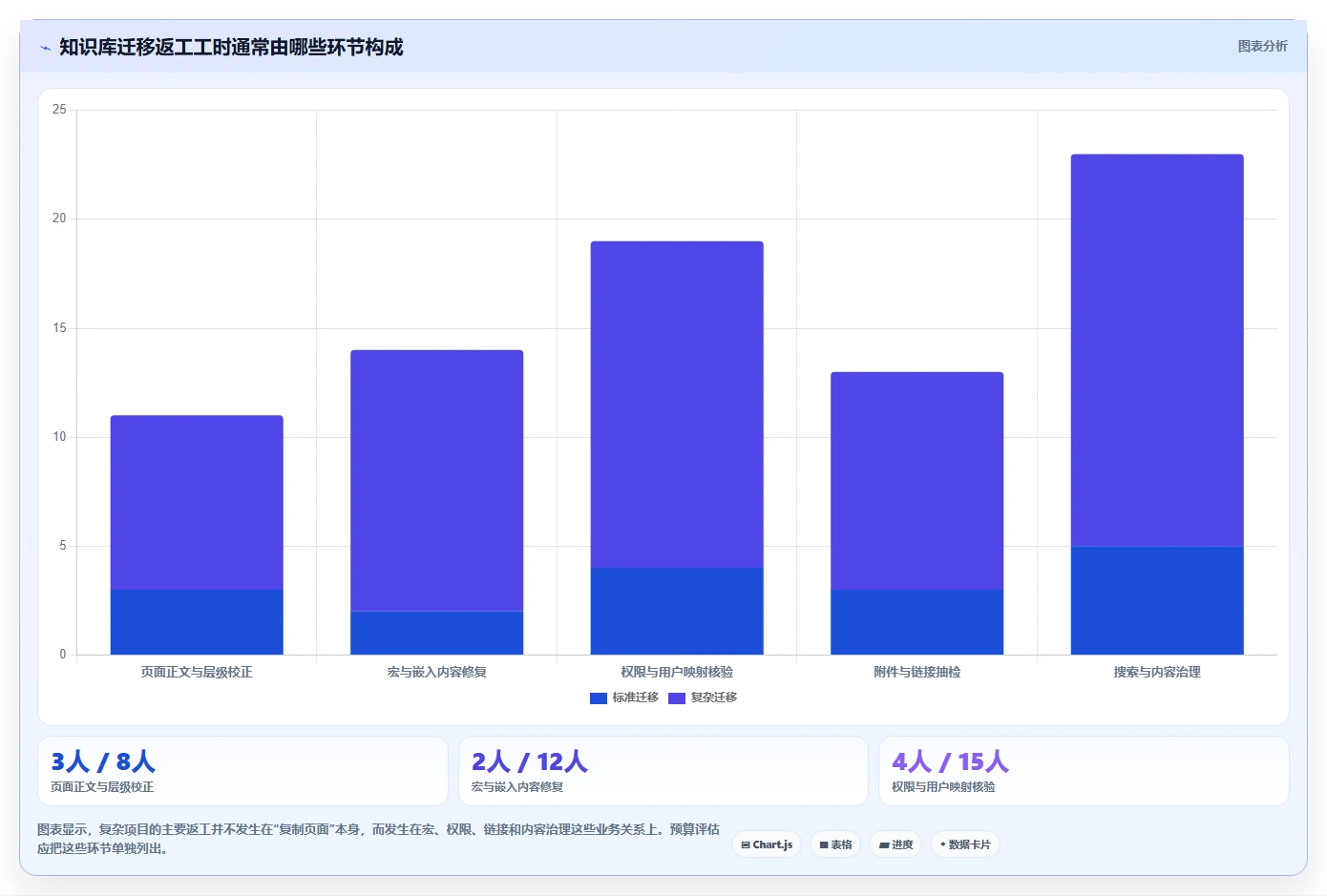Click the blue icon beside the chart title

coord(45,48)
